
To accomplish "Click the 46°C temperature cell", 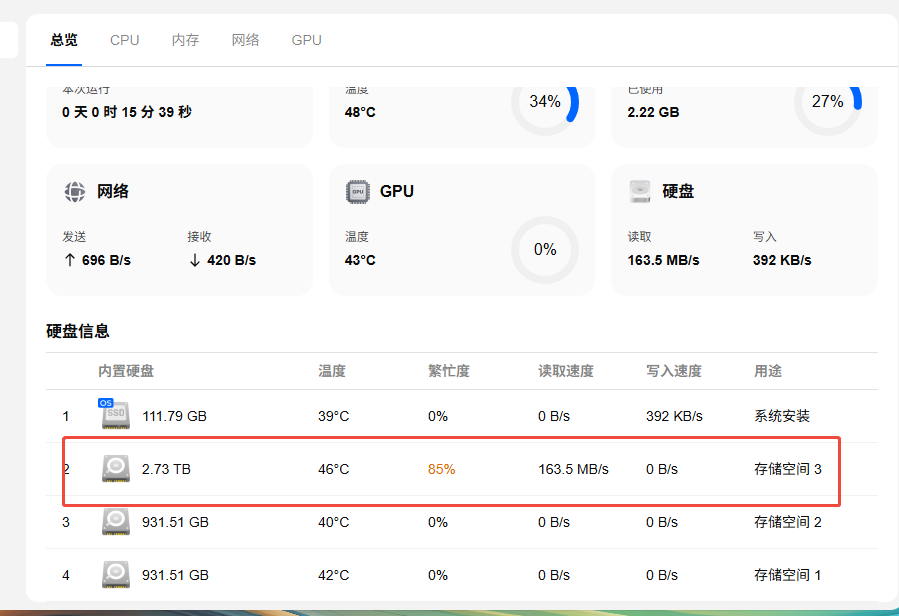I will point(334,469).
